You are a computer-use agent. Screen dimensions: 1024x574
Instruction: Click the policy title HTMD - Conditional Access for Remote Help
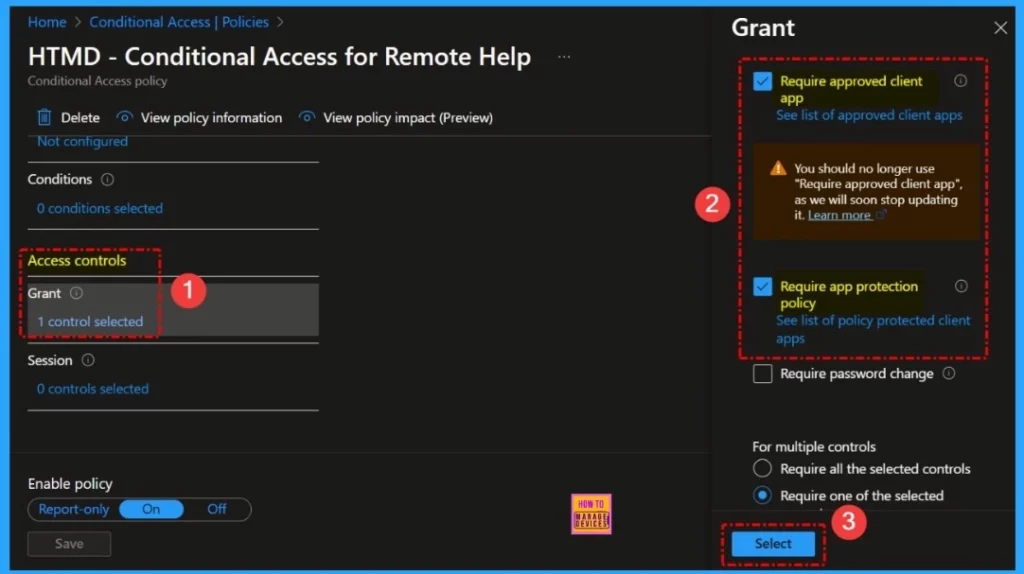280,57
